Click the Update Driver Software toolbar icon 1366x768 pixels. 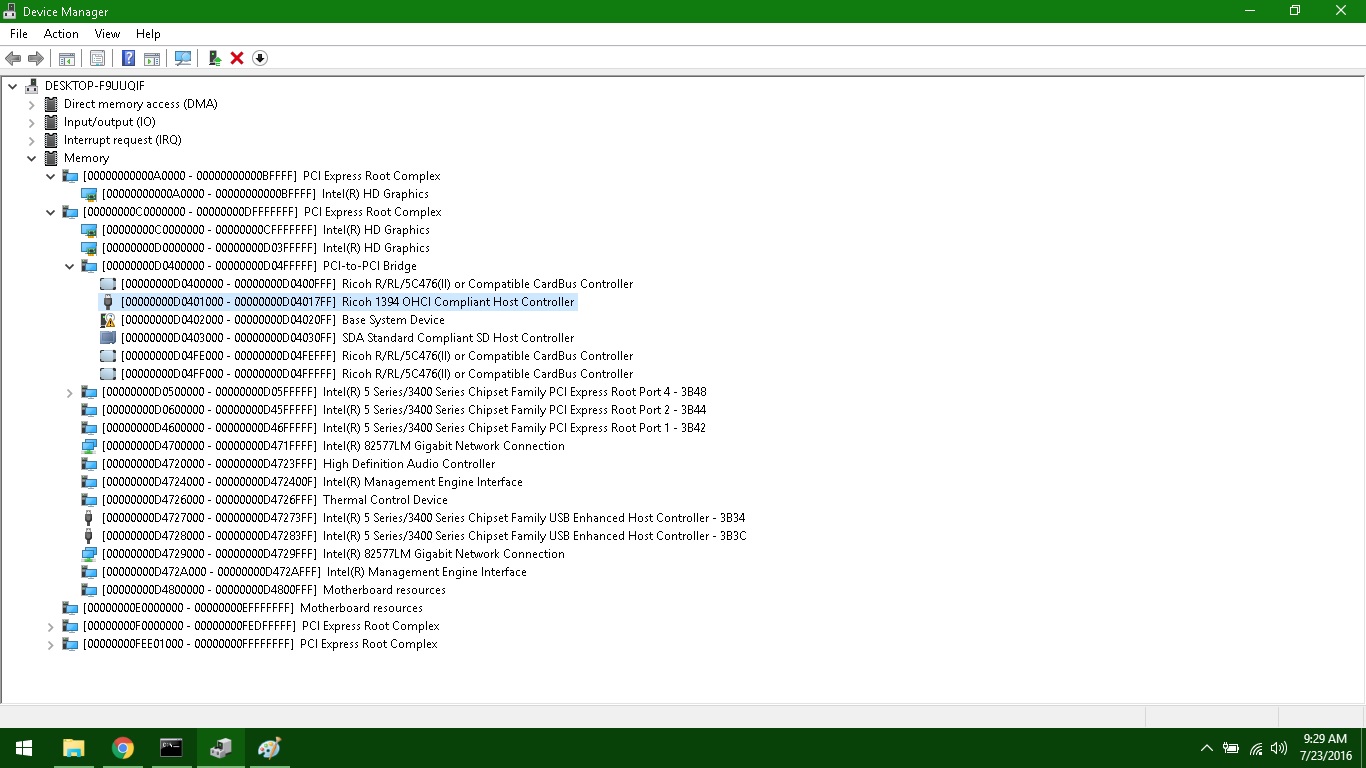[x=214, y=58]
